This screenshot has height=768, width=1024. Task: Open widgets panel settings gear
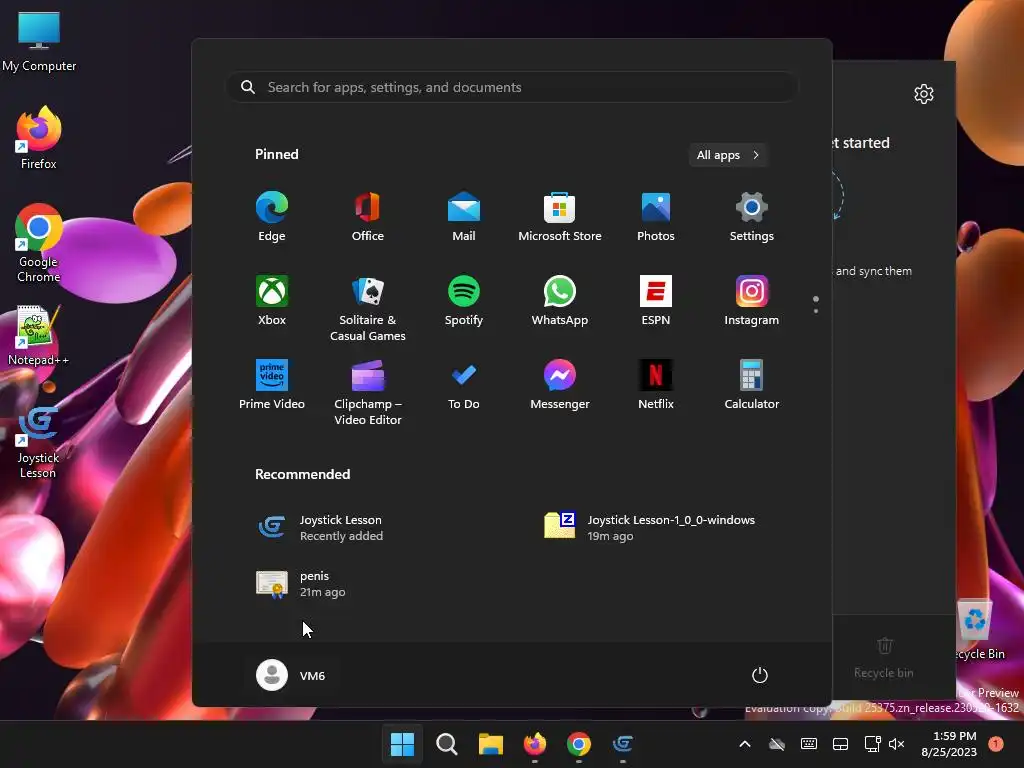(923, 94)
